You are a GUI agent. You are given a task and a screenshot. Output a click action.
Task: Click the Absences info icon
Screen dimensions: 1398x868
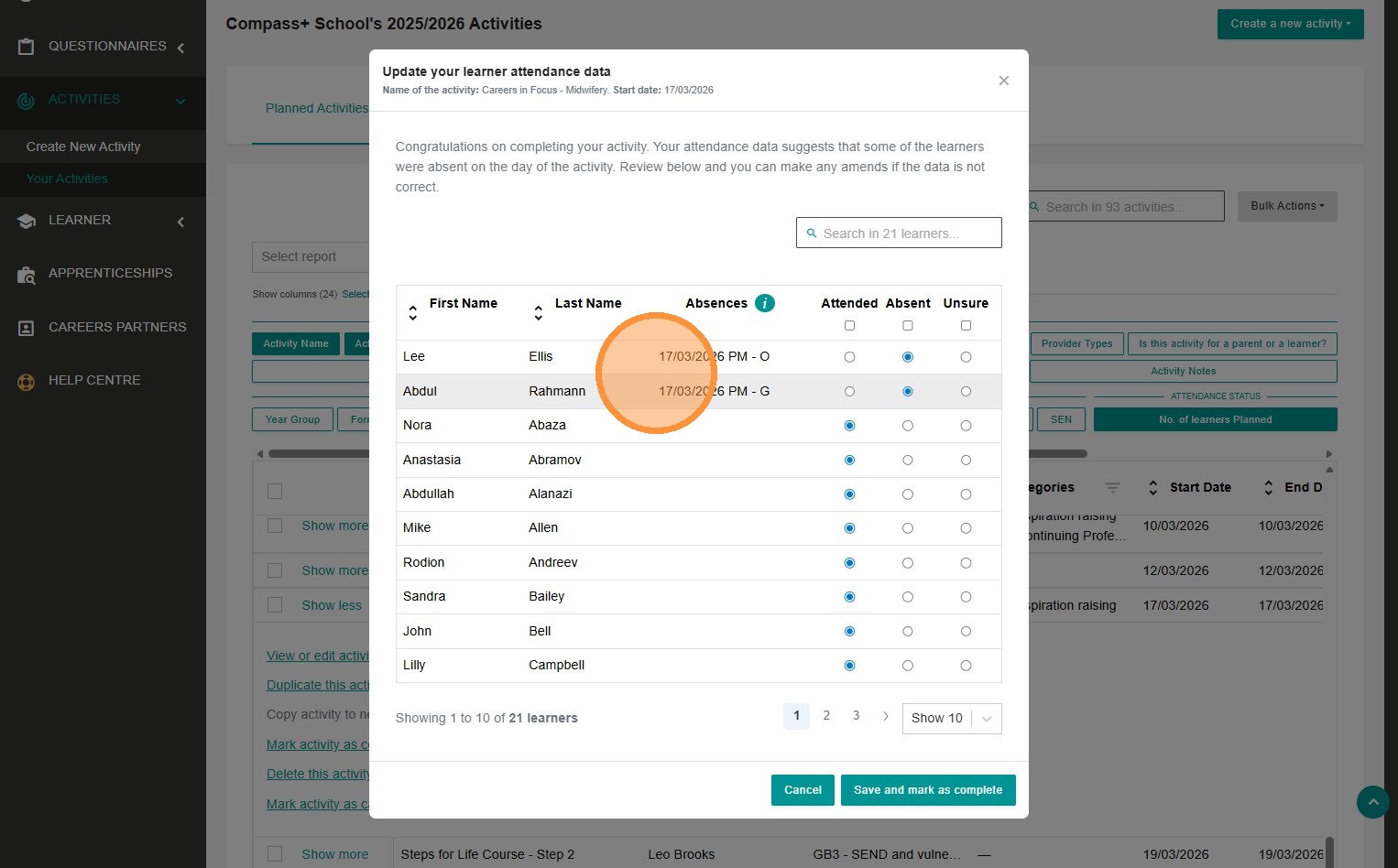pyautogui.click(x=765, y=303)
